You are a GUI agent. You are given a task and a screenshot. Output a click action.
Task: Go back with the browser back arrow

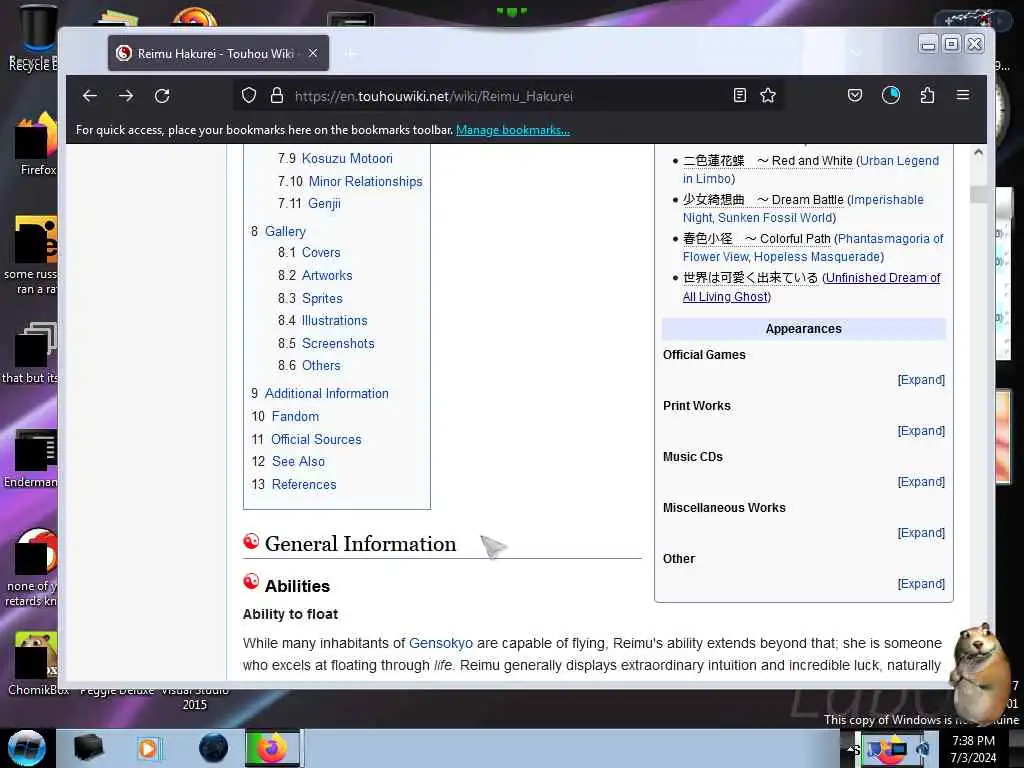90,96
